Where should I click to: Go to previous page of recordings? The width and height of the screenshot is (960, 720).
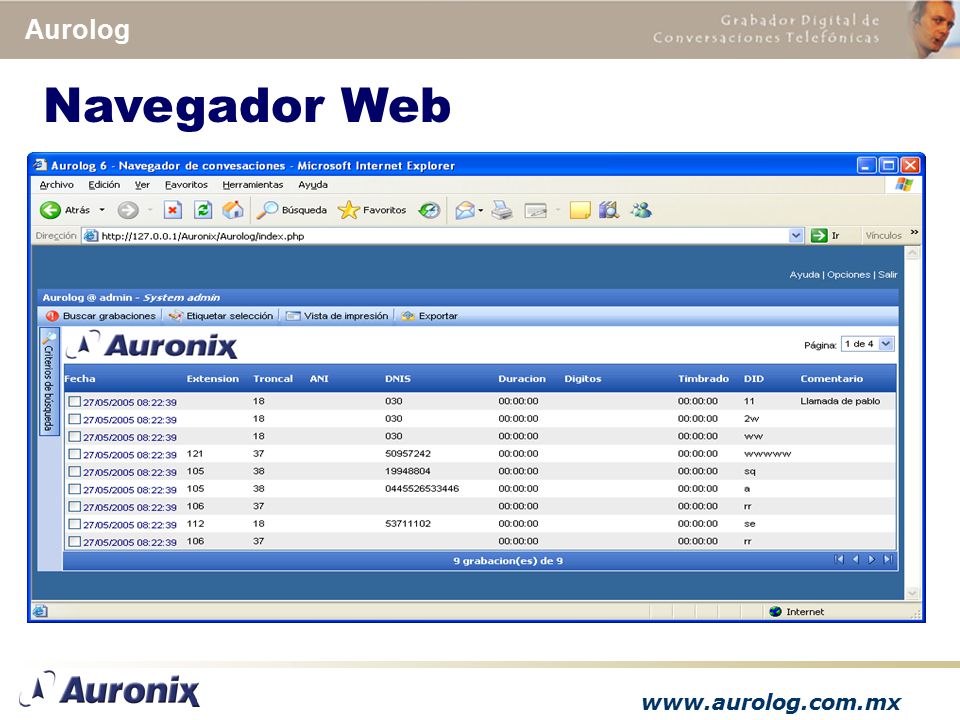pos(855,560)
